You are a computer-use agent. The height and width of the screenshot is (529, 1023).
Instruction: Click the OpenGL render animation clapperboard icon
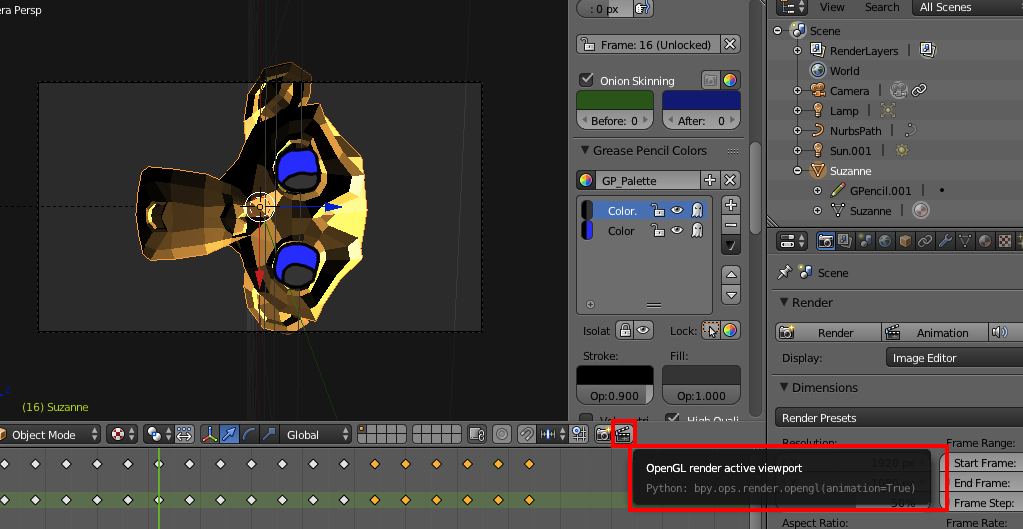[623, 434]
